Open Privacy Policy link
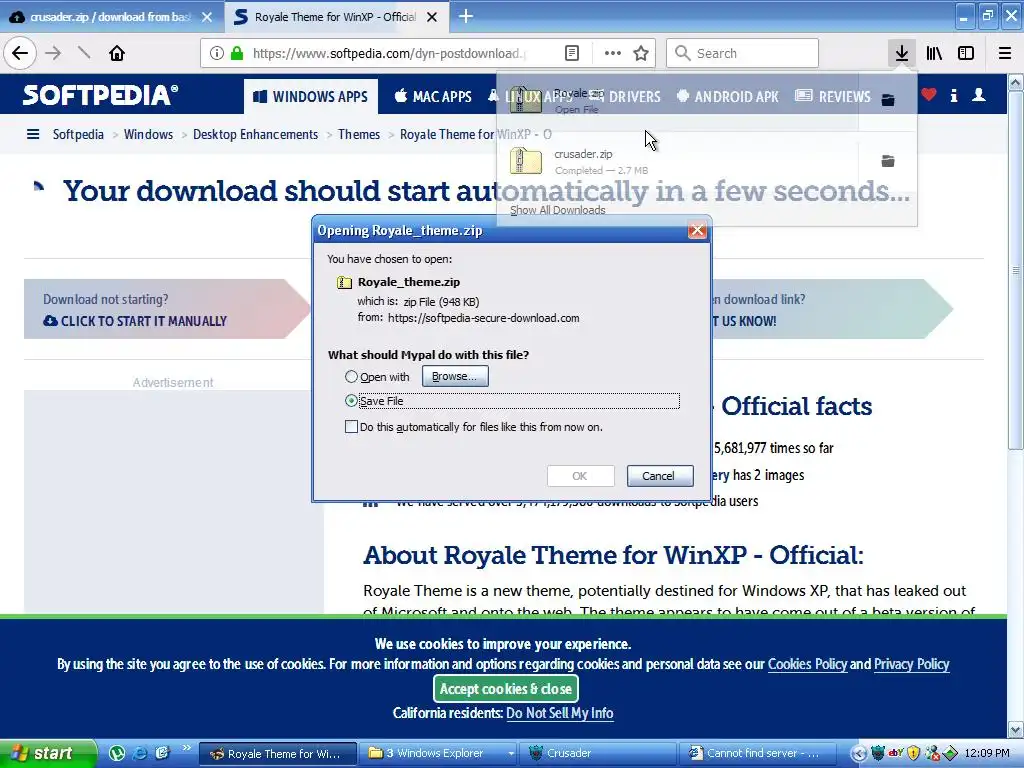This screenshot has width=1024, height=768. tap(912, 664)
